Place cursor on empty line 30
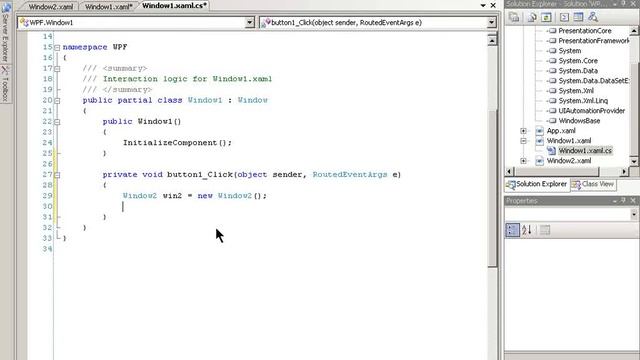The height and width of the screenshot is (360, 640). 123,207
